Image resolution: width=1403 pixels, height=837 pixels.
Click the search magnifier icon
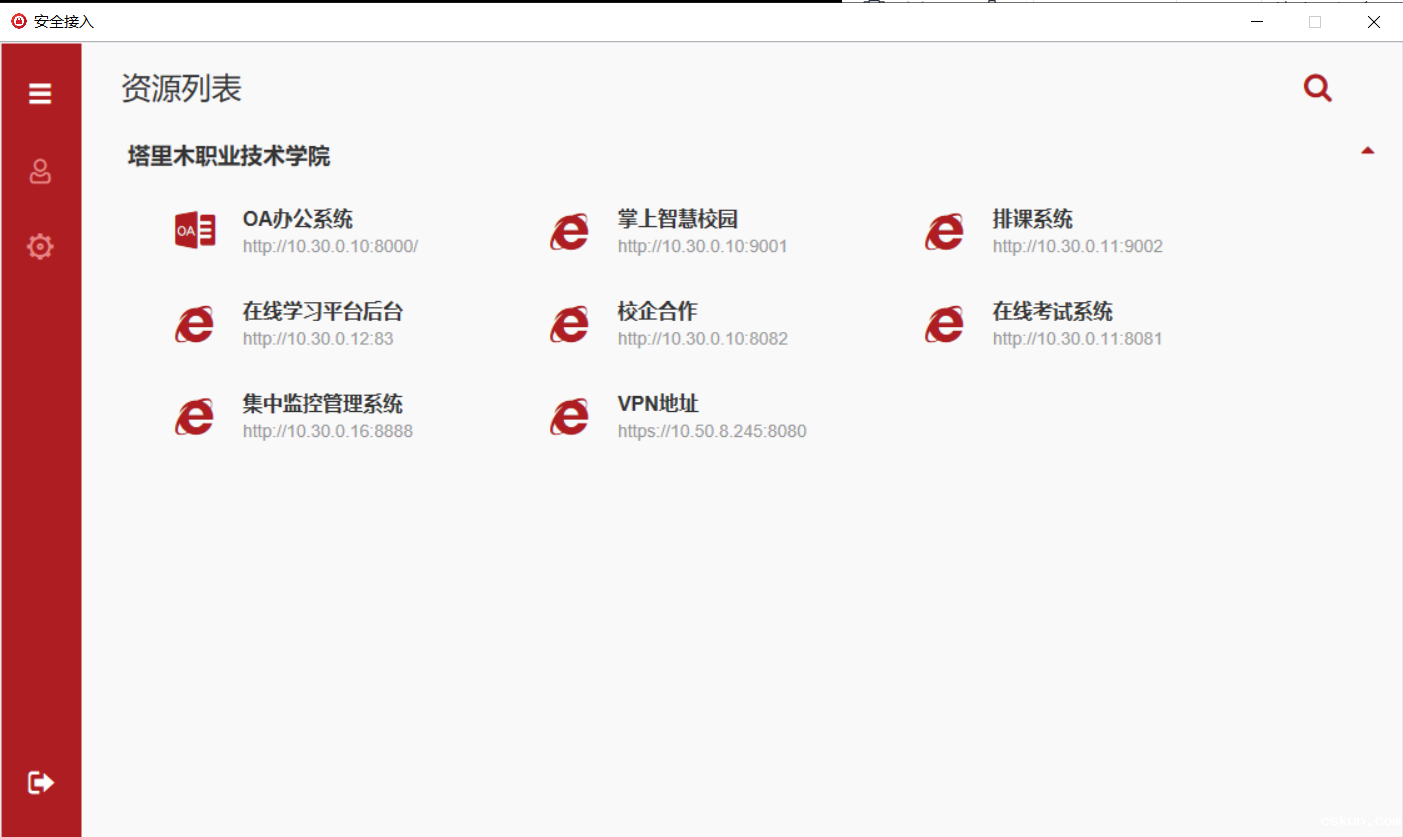point(1318,88)
